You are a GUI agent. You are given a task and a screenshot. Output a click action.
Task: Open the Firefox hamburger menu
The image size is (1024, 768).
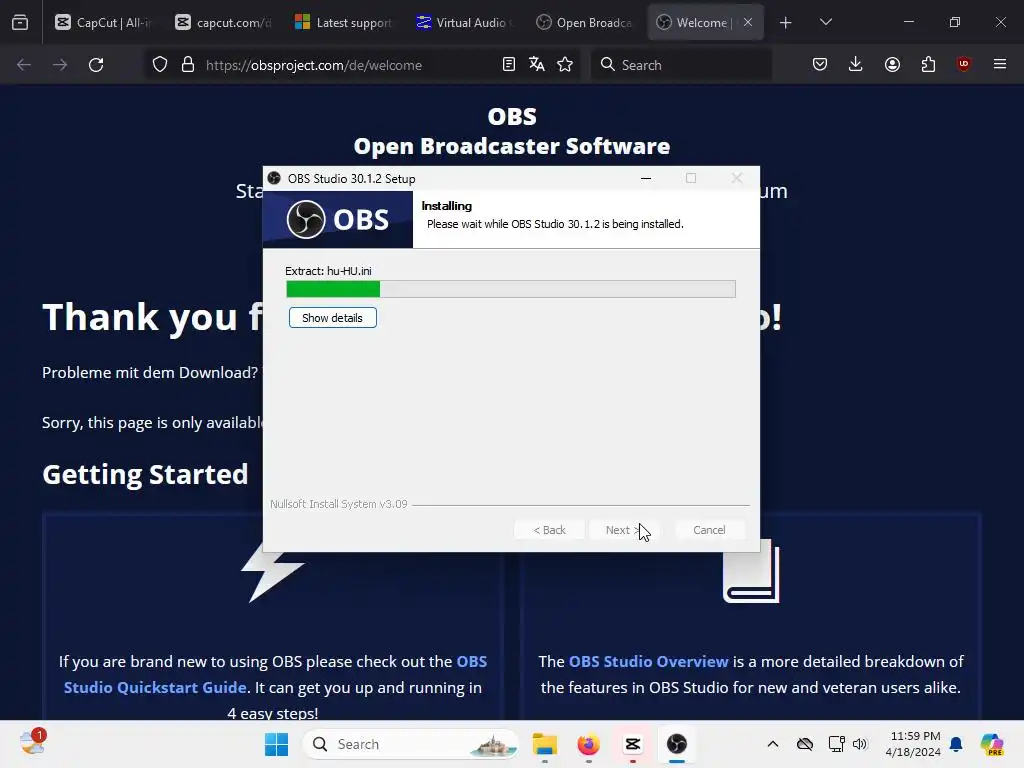pos(1000,64)
